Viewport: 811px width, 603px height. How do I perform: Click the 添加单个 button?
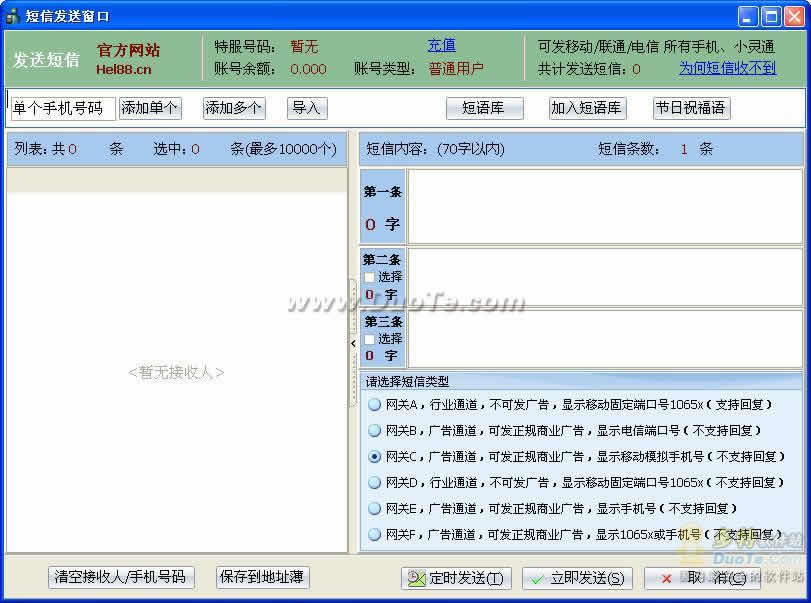(x=150, y=108)
